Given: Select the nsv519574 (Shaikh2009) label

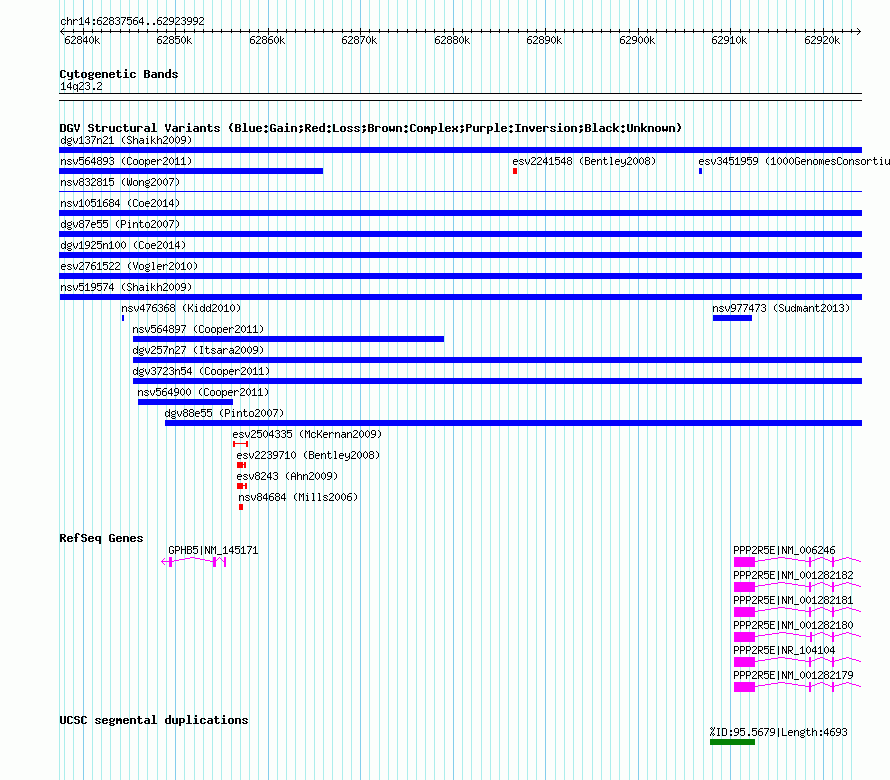Looking at the screenshot, I should click(x=126, y=287).
